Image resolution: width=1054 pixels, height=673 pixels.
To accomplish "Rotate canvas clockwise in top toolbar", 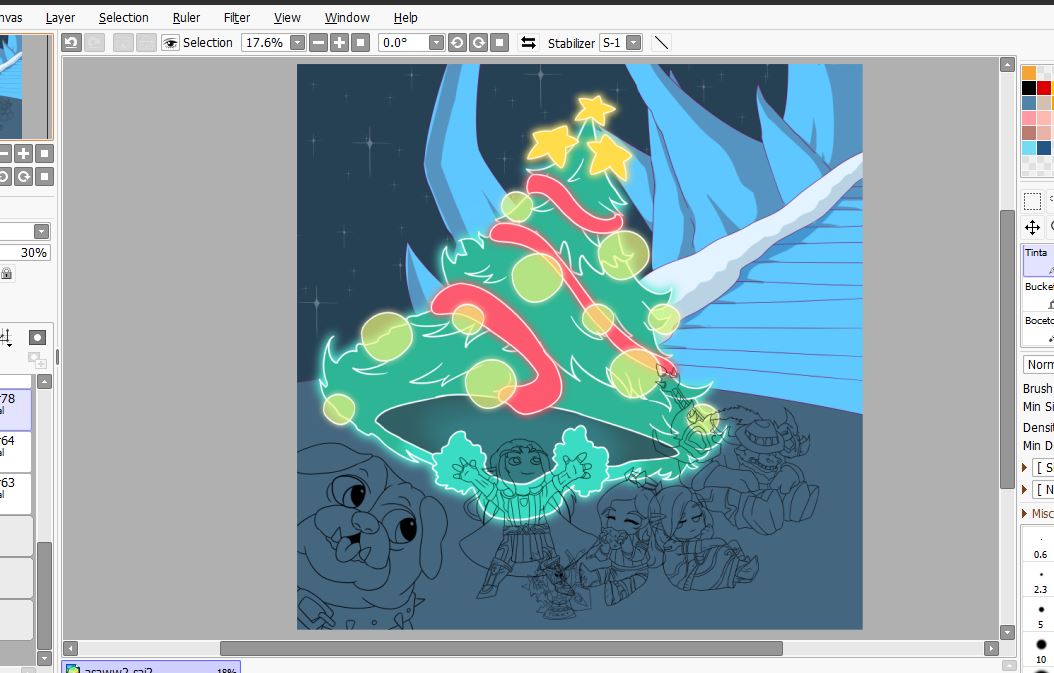I will point(479,43).
